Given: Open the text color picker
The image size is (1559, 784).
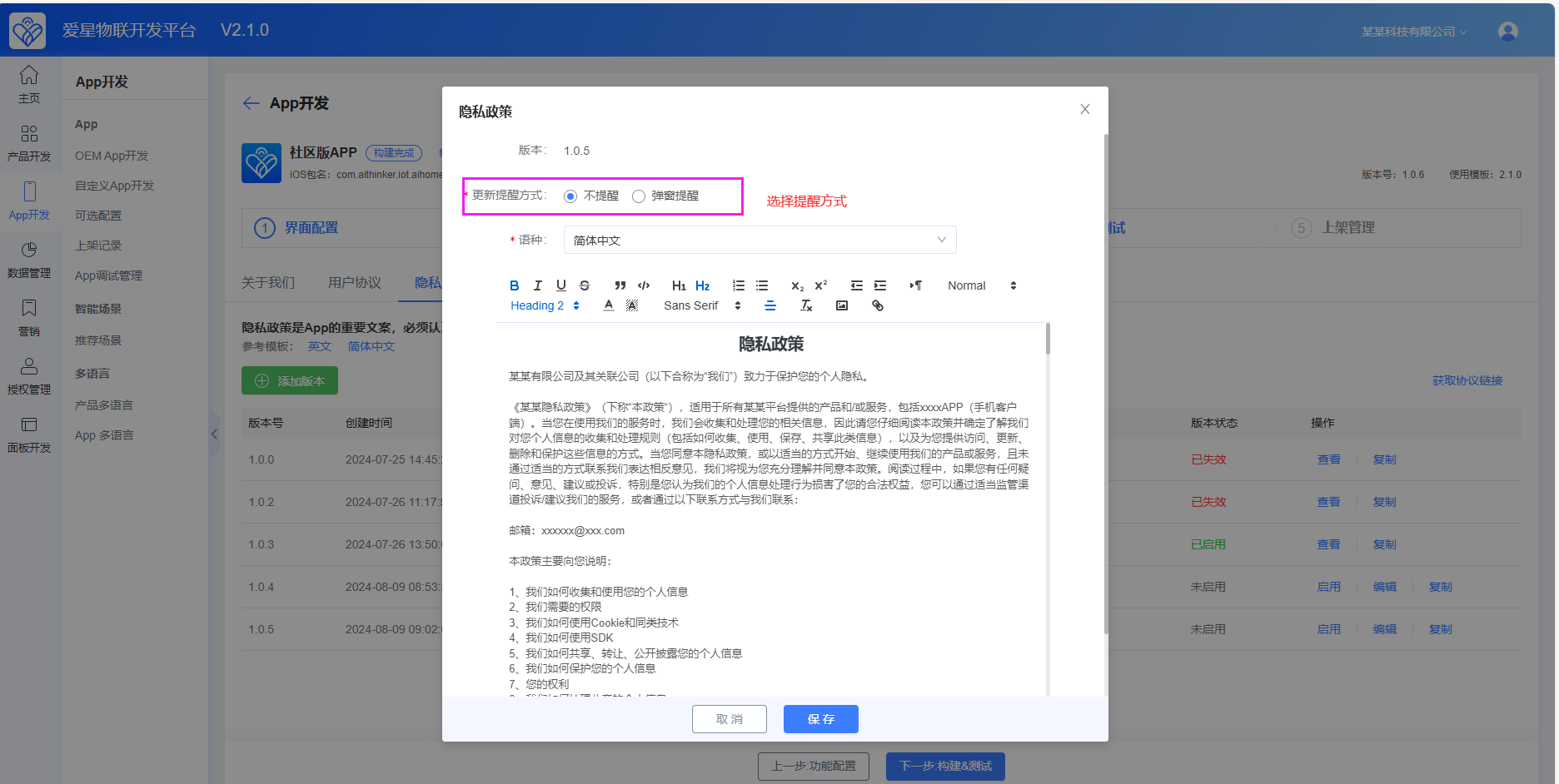Looking at the screenshot, I should pyautogui.click(x=609, y=305).
